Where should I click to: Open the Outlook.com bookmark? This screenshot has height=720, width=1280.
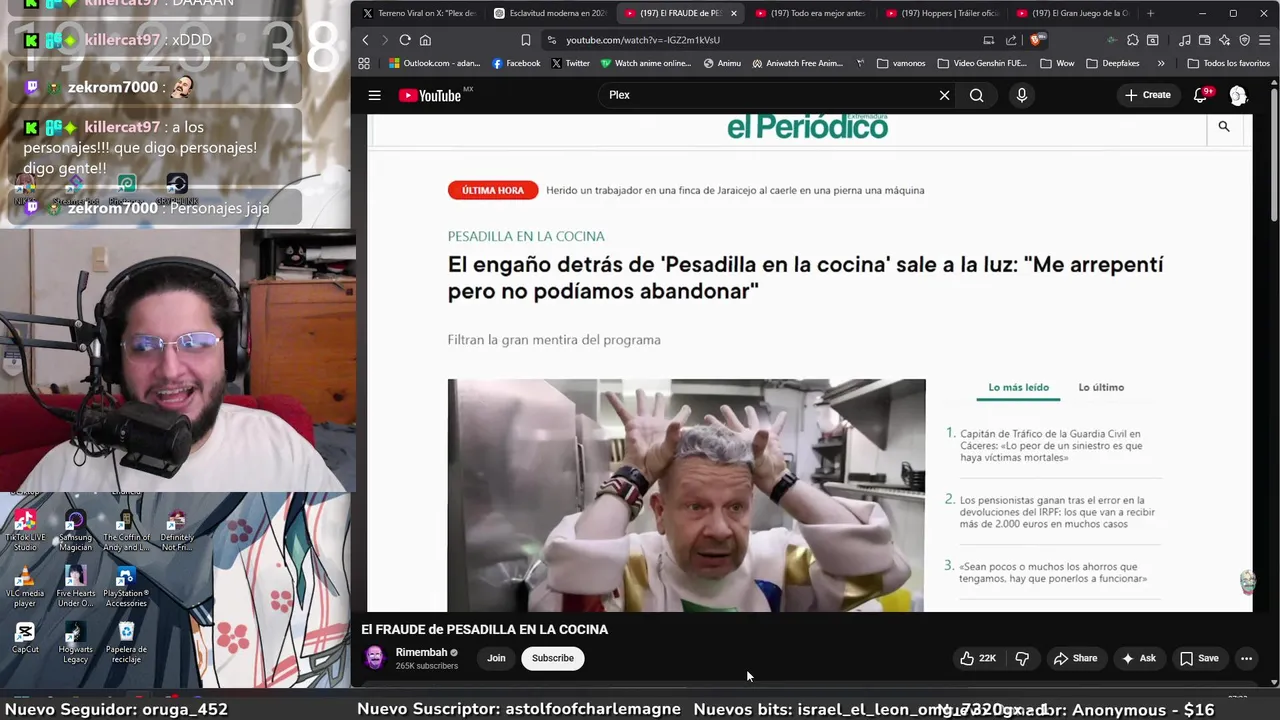point(434,63)
